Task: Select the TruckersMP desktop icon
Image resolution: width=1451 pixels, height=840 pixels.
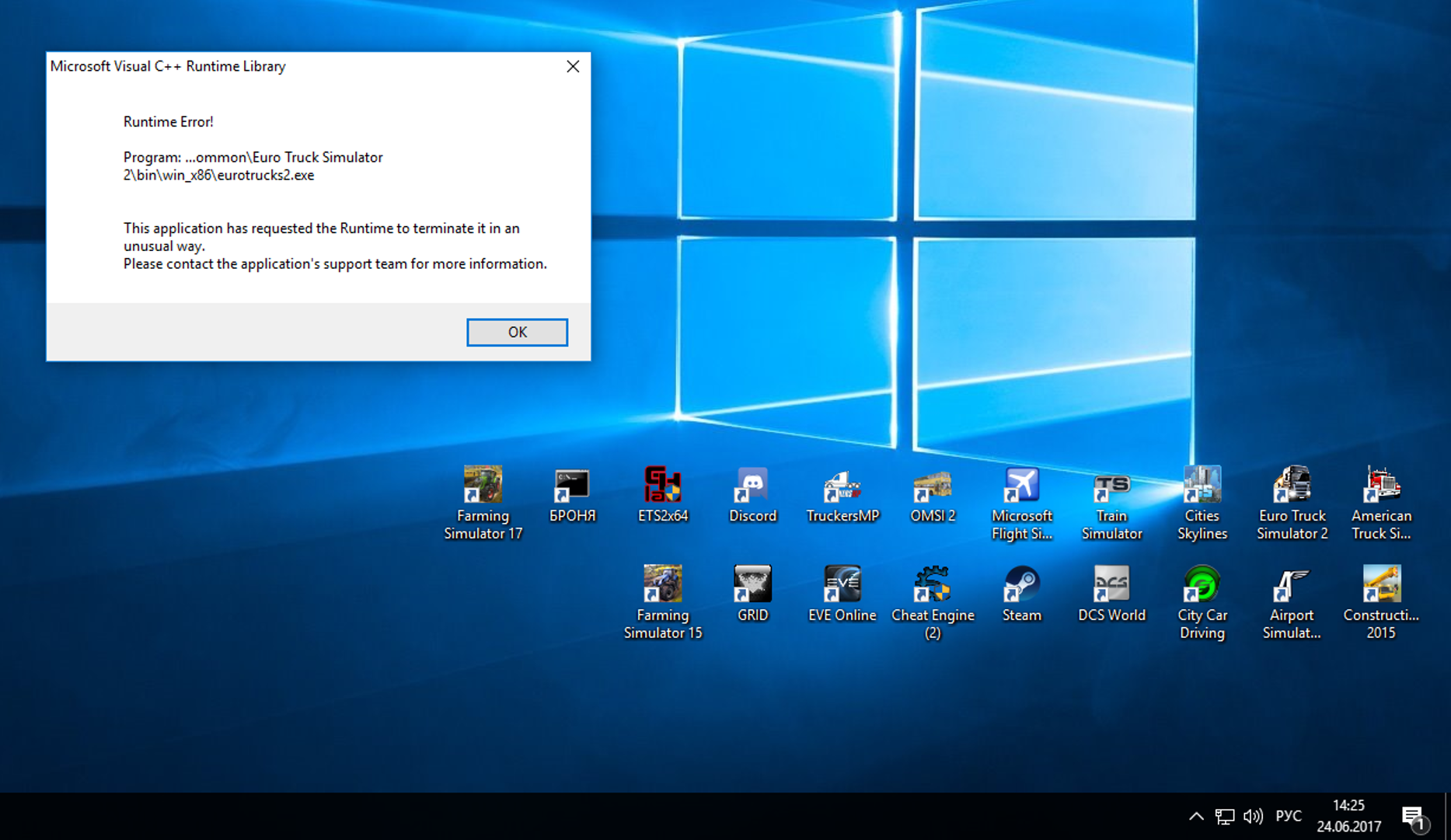Action: click(842, 495)
